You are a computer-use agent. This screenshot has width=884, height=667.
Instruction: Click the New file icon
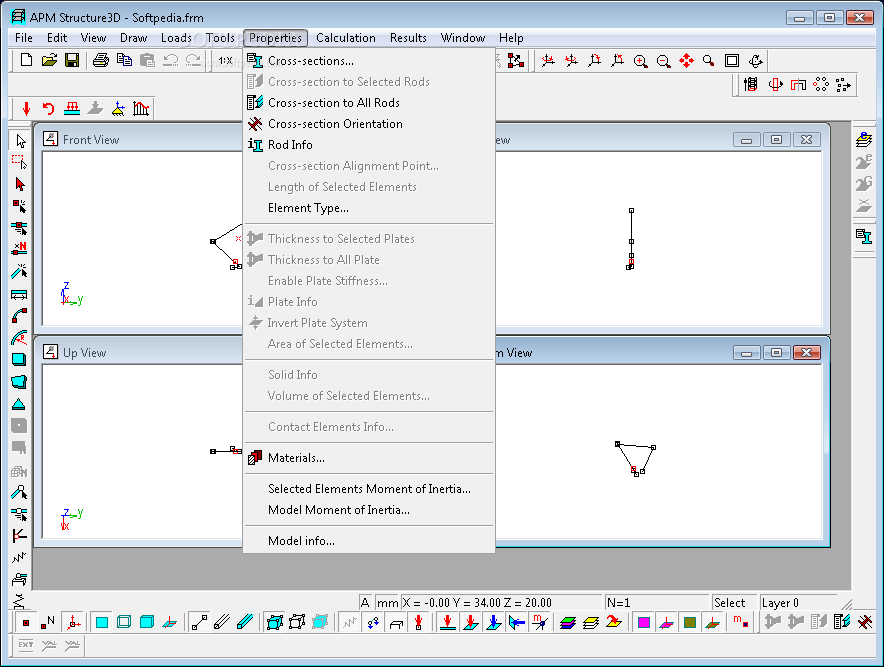pos(26,60)
